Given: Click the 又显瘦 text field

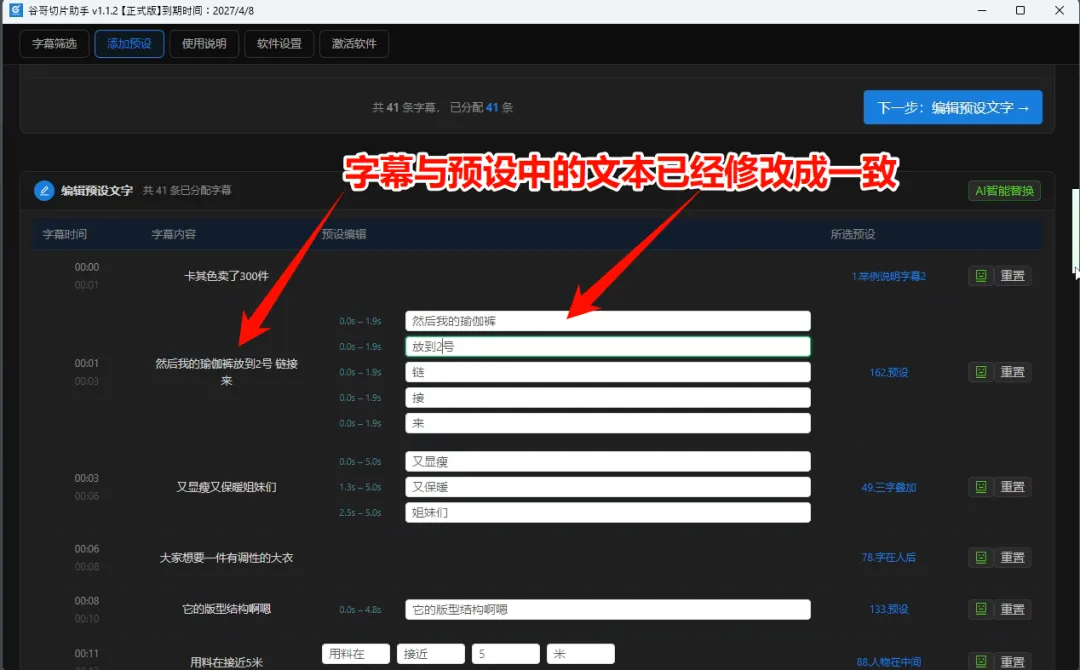Looking at the screenshot, I should [608, 461].
